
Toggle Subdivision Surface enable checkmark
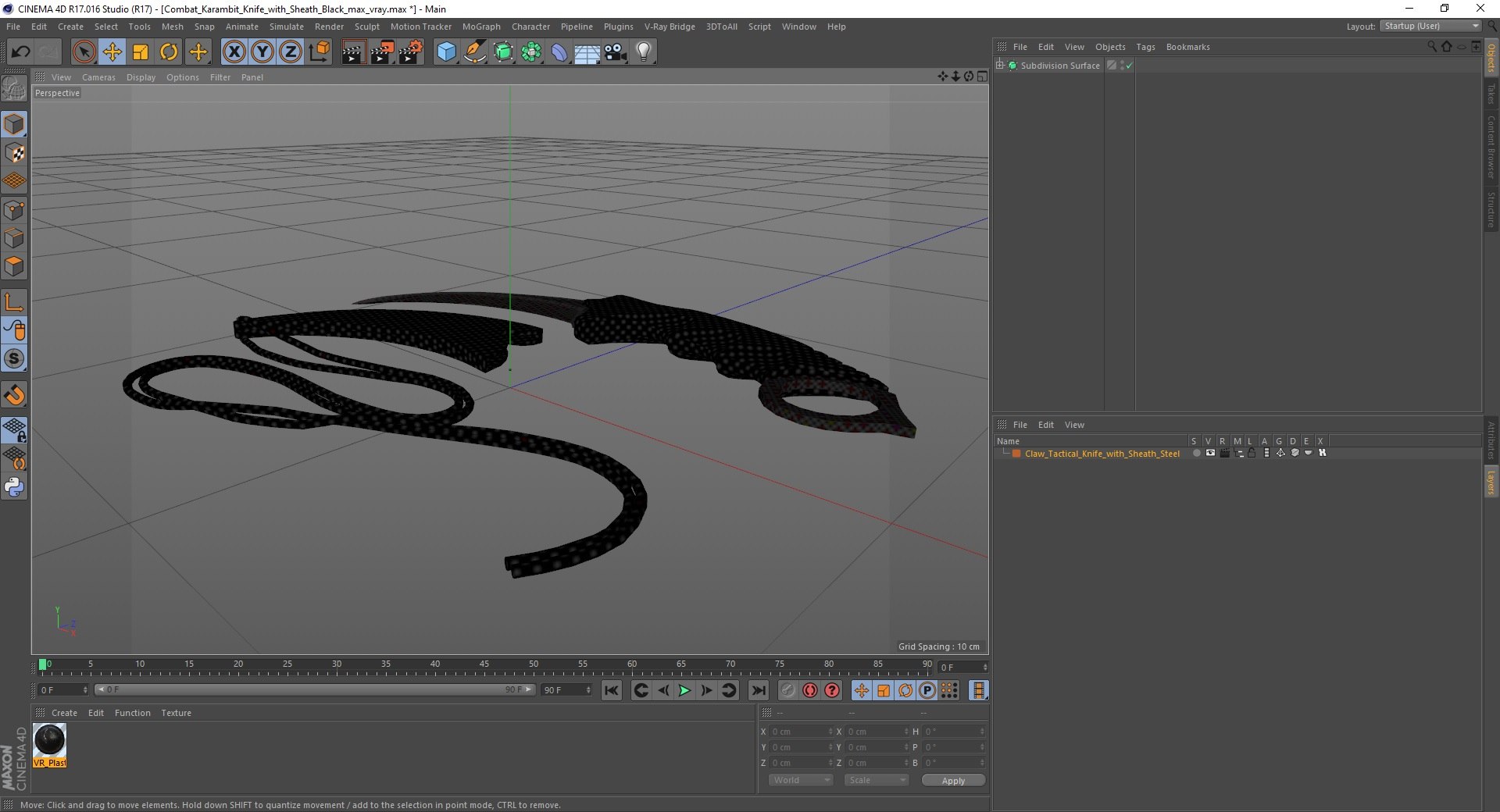coord(1129,66)
